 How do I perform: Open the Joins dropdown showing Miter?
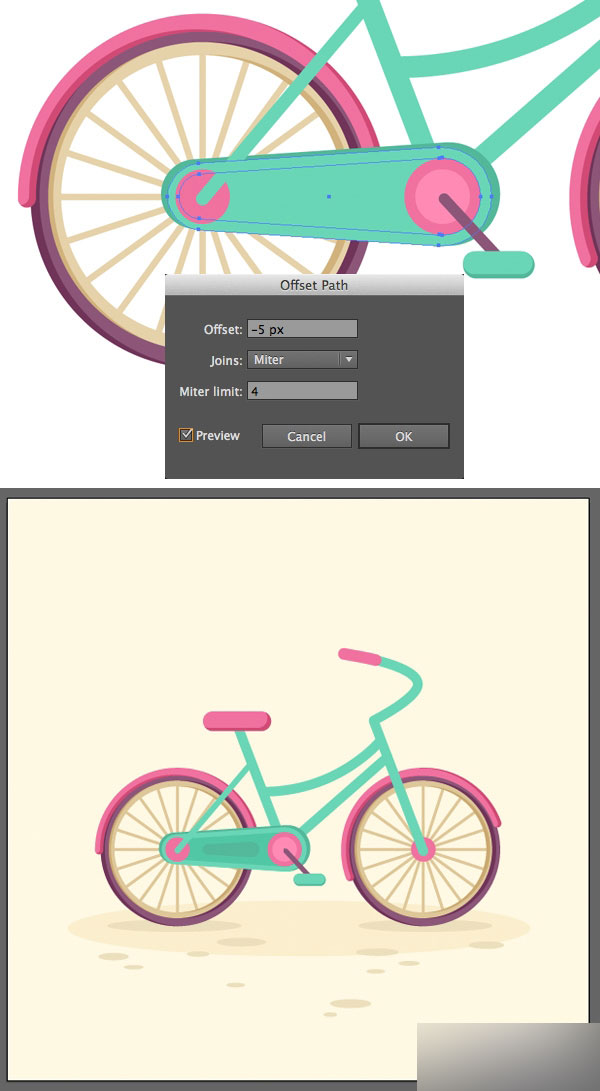(x=302, y=360)
